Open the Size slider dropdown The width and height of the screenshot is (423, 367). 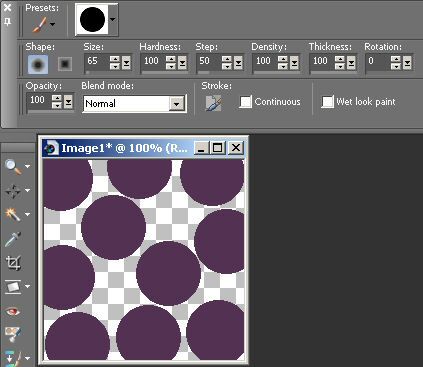click(x=126, y=62)
